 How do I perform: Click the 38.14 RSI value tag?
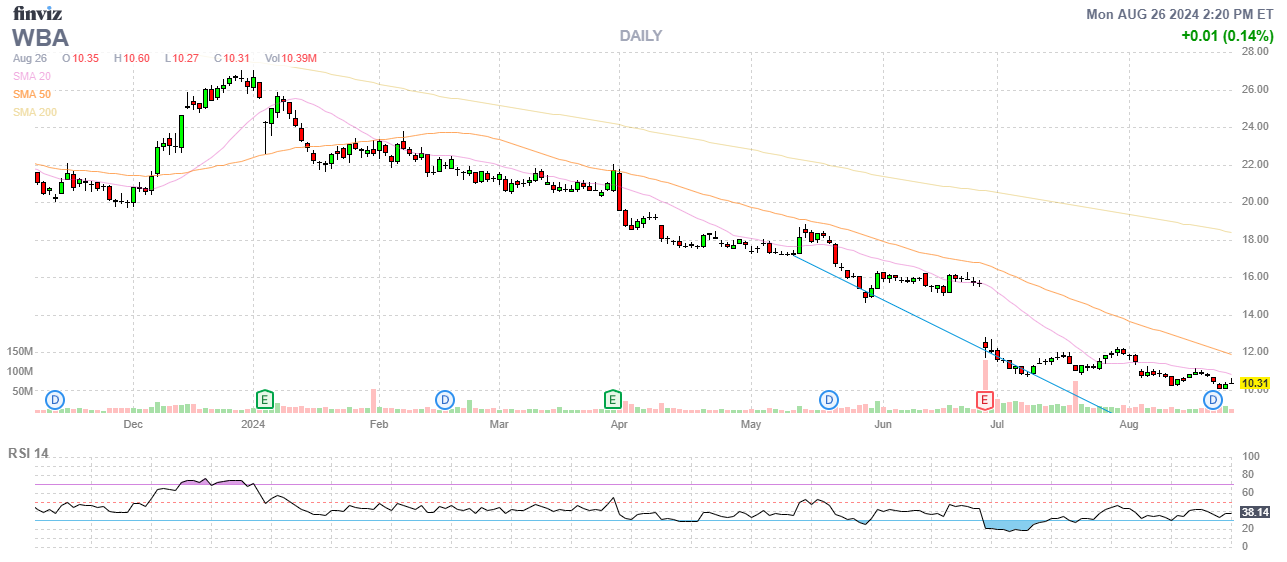[x=1255, y=512]
